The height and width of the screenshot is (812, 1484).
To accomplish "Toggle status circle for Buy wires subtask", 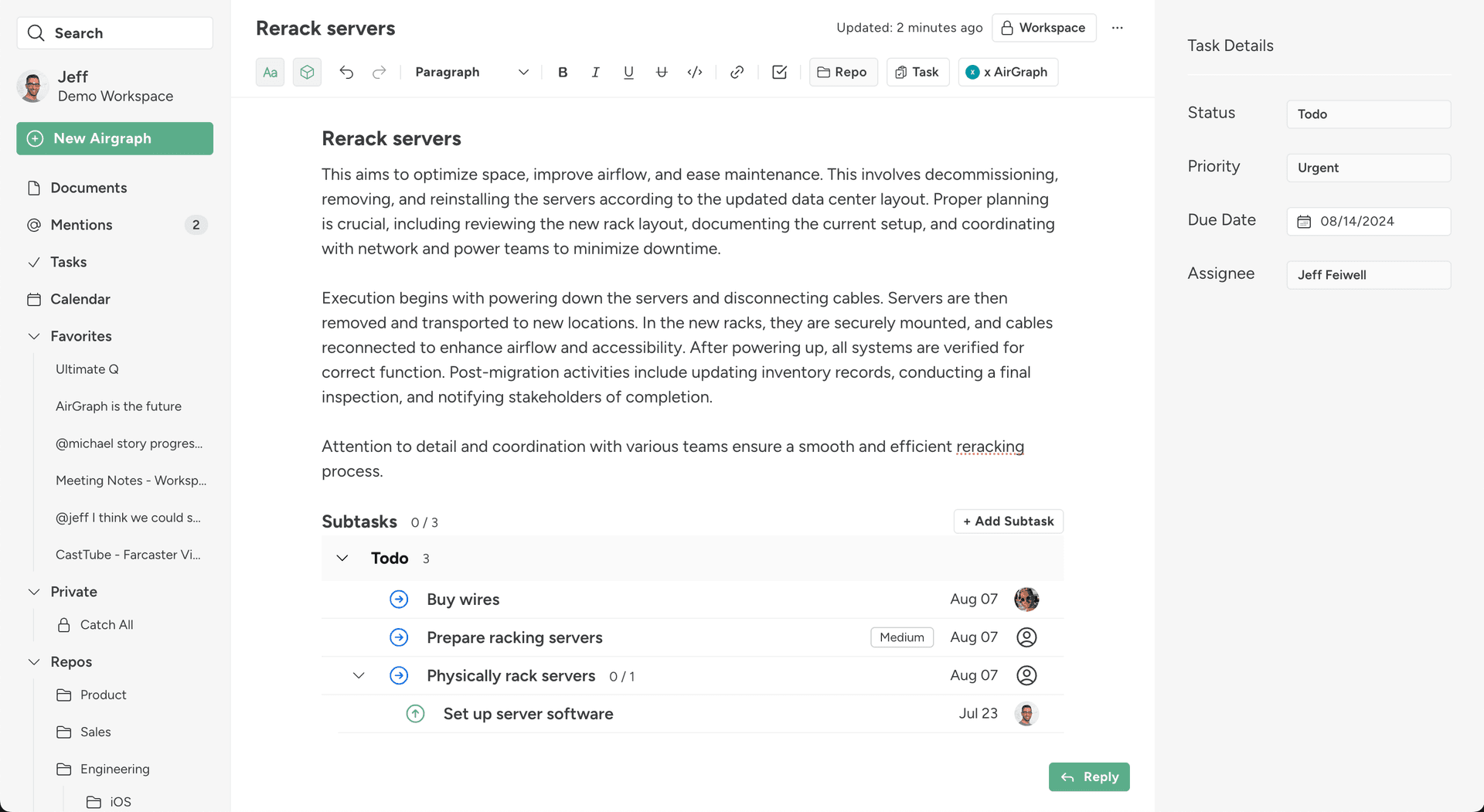I will 399,600.
